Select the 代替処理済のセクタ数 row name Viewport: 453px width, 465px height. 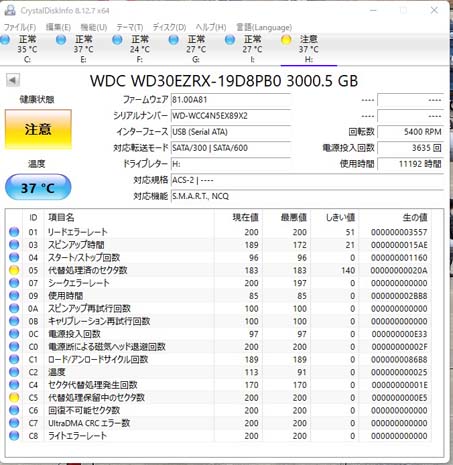88,270
